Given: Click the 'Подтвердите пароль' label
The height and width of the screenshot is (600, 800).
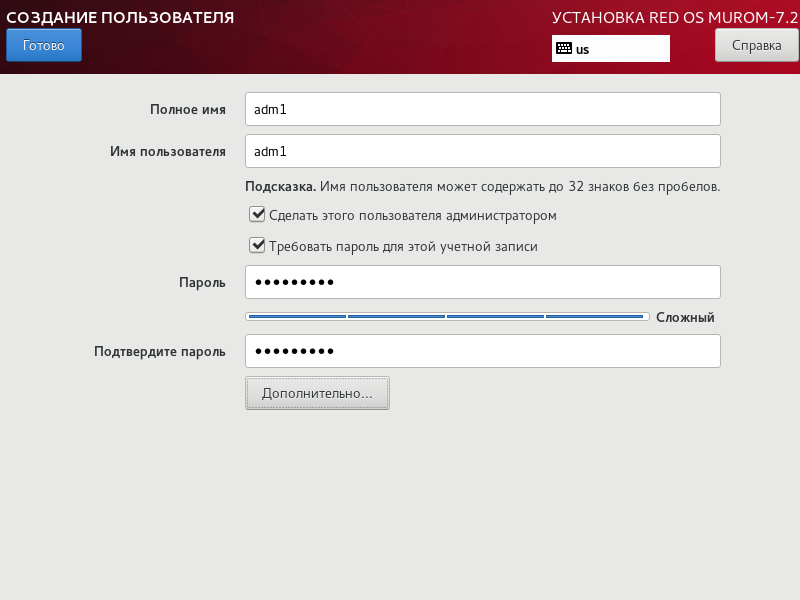Looking at the screenshot, I should (159, 352).
